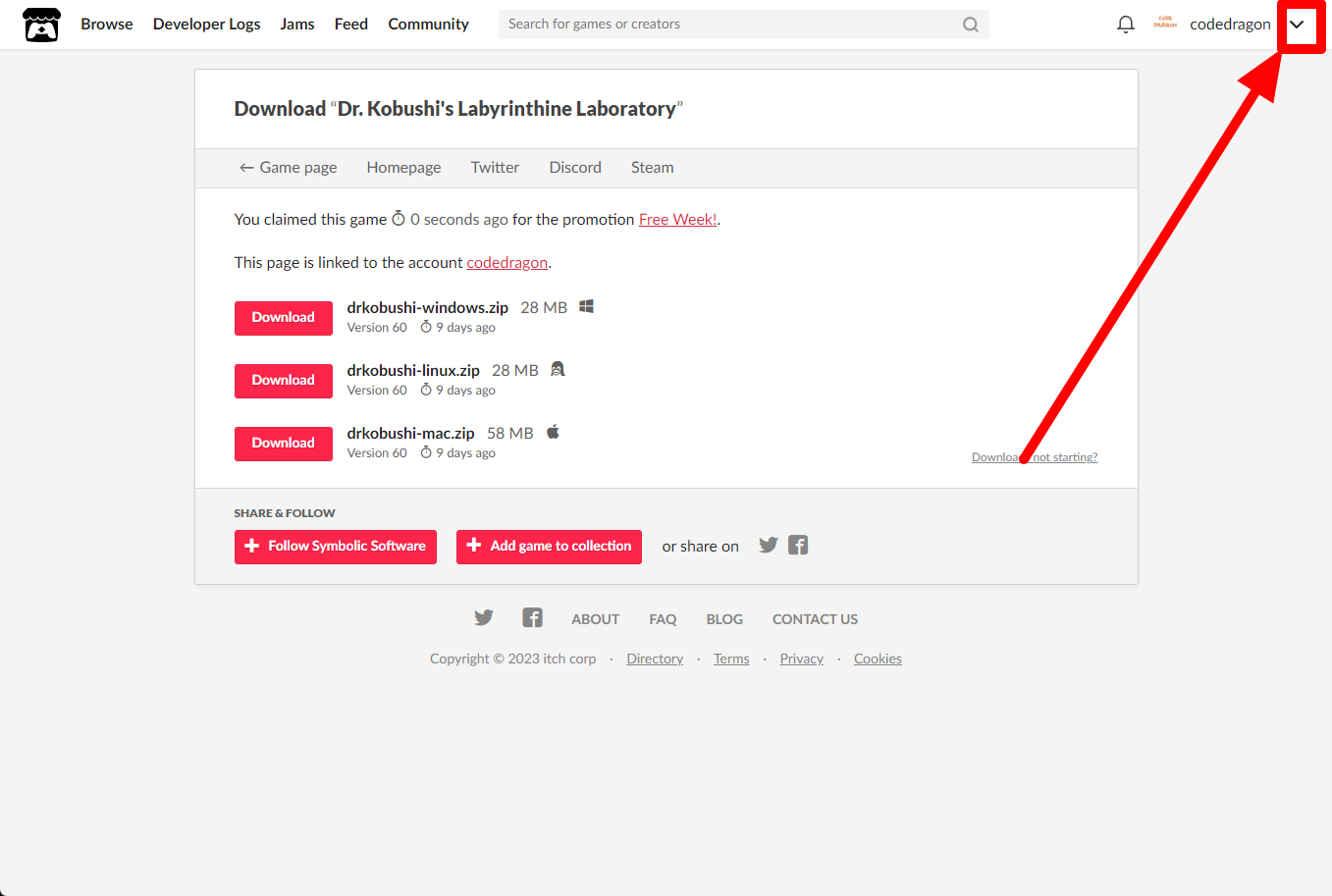Open Developer Logs
Image resolution: width=1332 pixels, height=896 pixels.
207,25
